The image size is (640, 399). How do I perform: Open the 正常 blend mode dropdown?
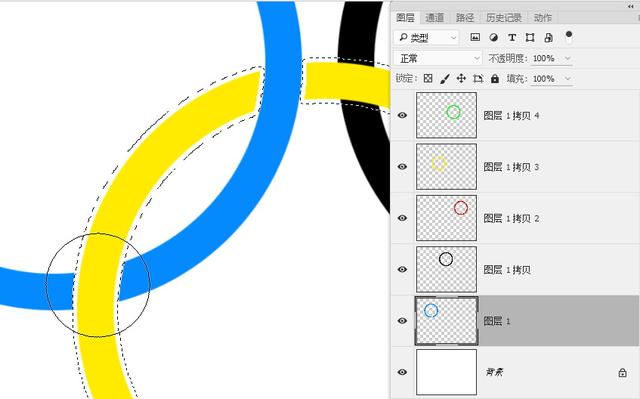[x=438, y=58]
